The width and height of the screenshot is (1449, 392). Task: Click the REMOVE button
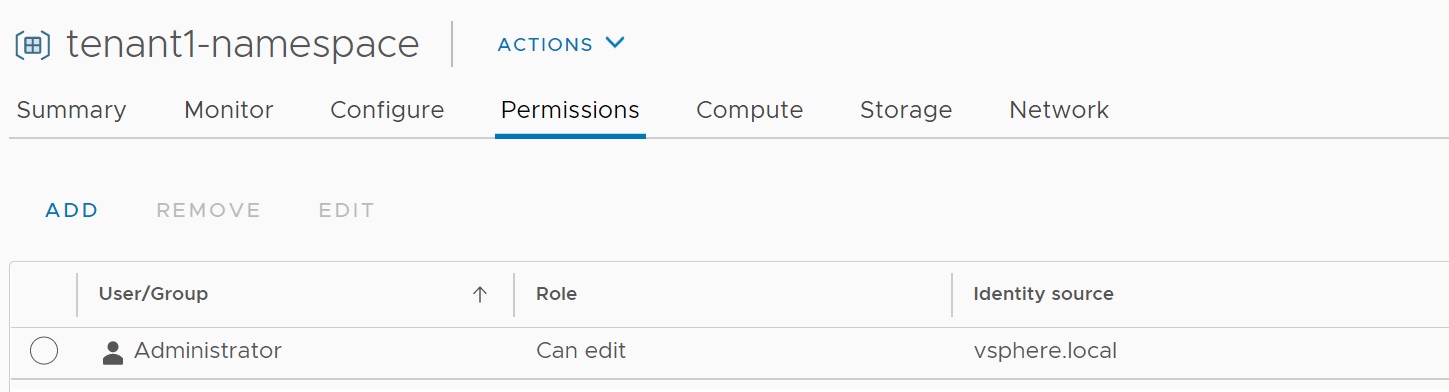tap(209, 210)
